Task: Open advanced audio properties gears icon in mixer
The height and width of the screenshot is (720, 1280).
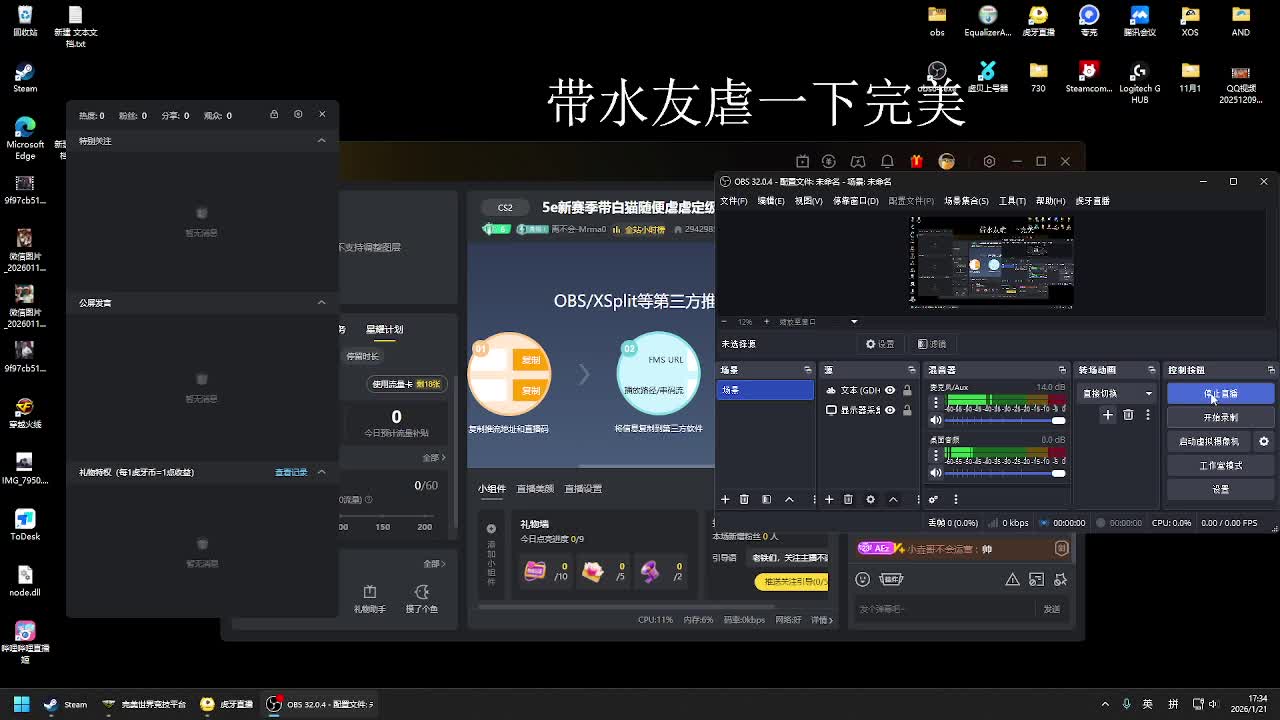Action: click(x=933, y=499)
